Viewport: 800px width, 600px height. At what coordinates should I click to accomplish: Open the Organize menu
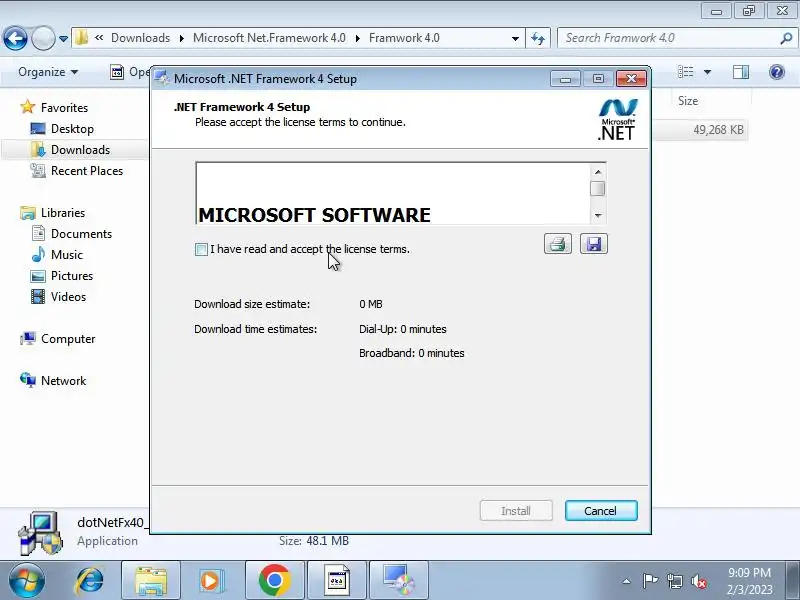[48, 72]
